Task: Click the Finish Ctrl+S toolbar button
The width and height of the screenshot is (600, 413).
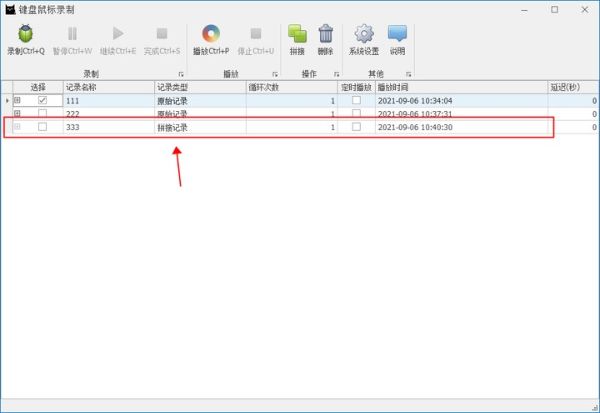Action: pos(162,40)
